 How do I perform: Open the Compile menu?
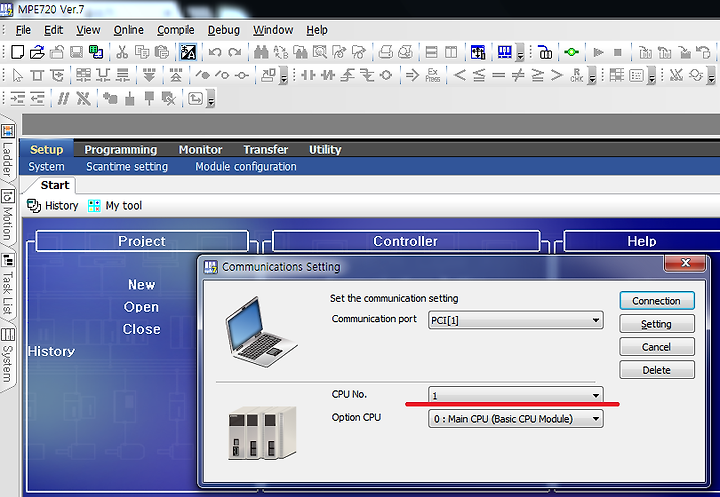(x=176, y=30)
